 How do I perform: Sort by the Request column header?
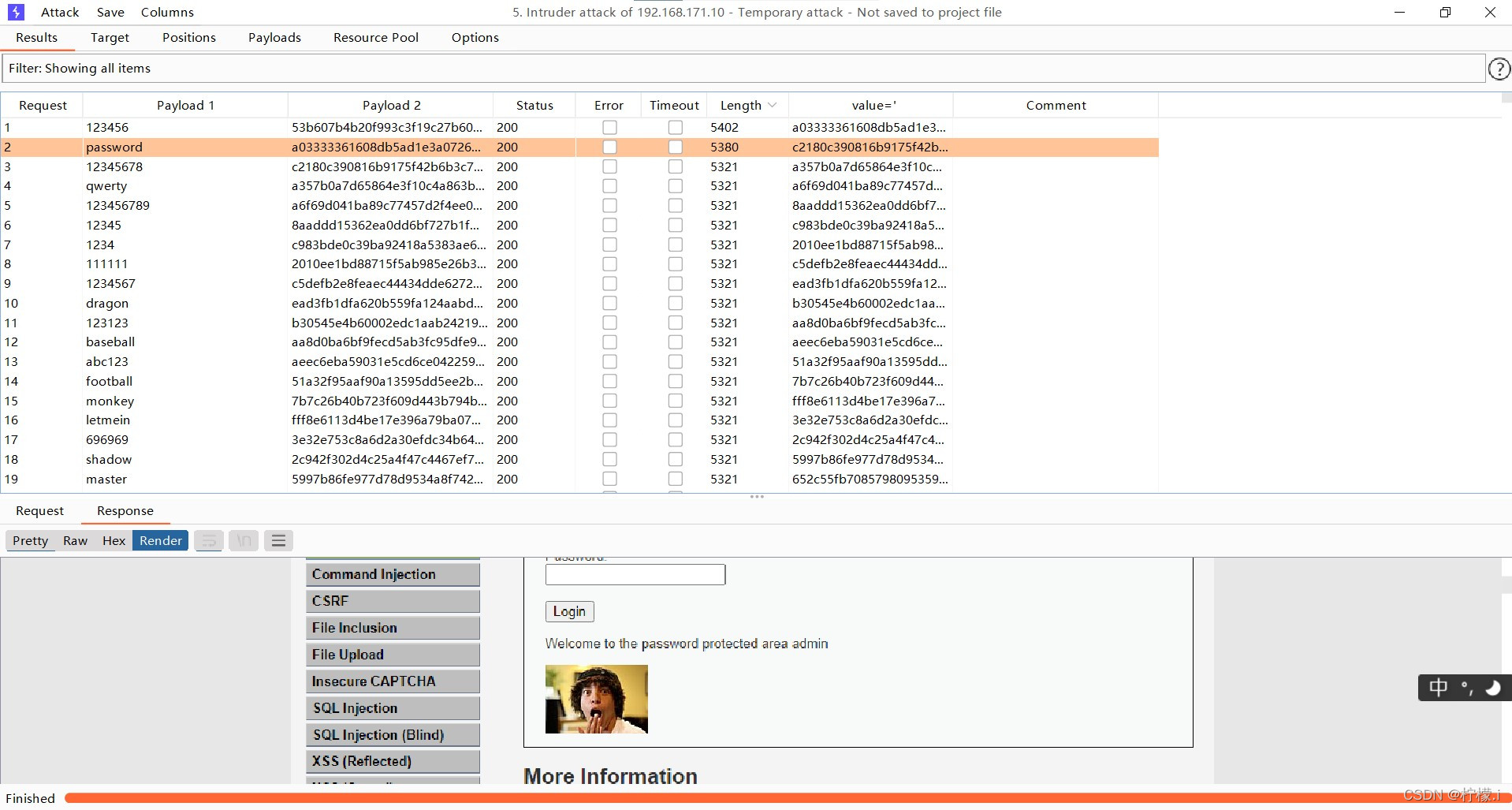(x=43, y=105)
